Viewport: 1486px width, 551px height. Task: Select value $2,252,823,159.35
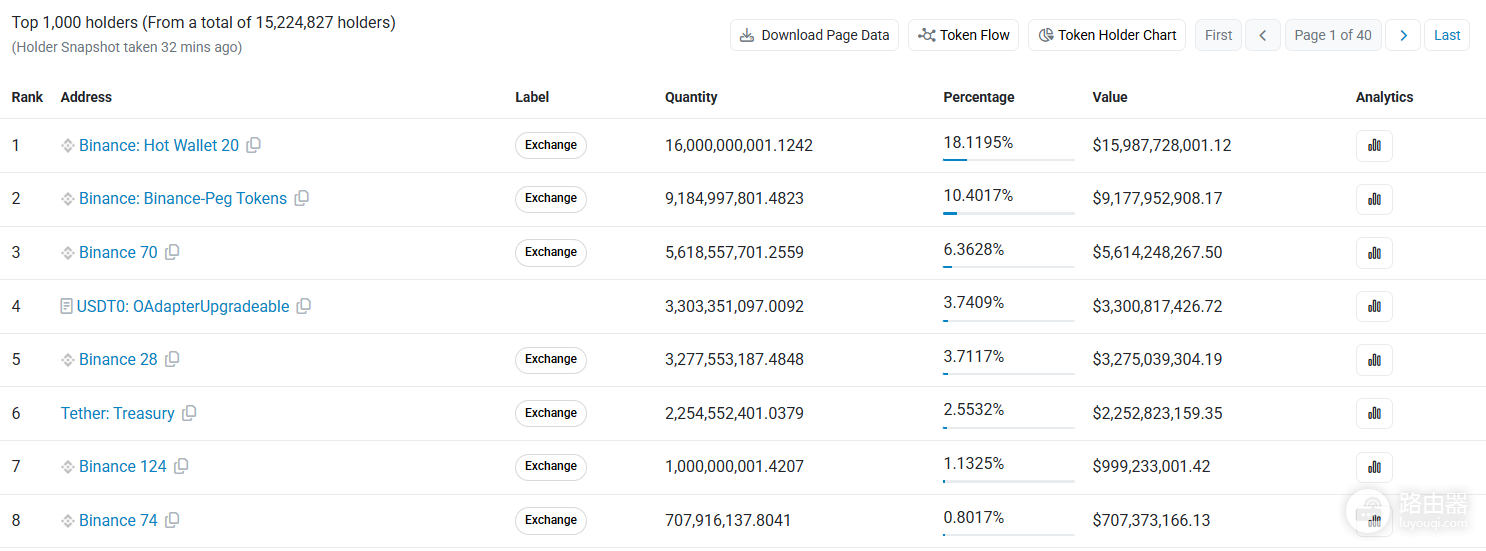pyautogui.click(x=1158, y=413)
